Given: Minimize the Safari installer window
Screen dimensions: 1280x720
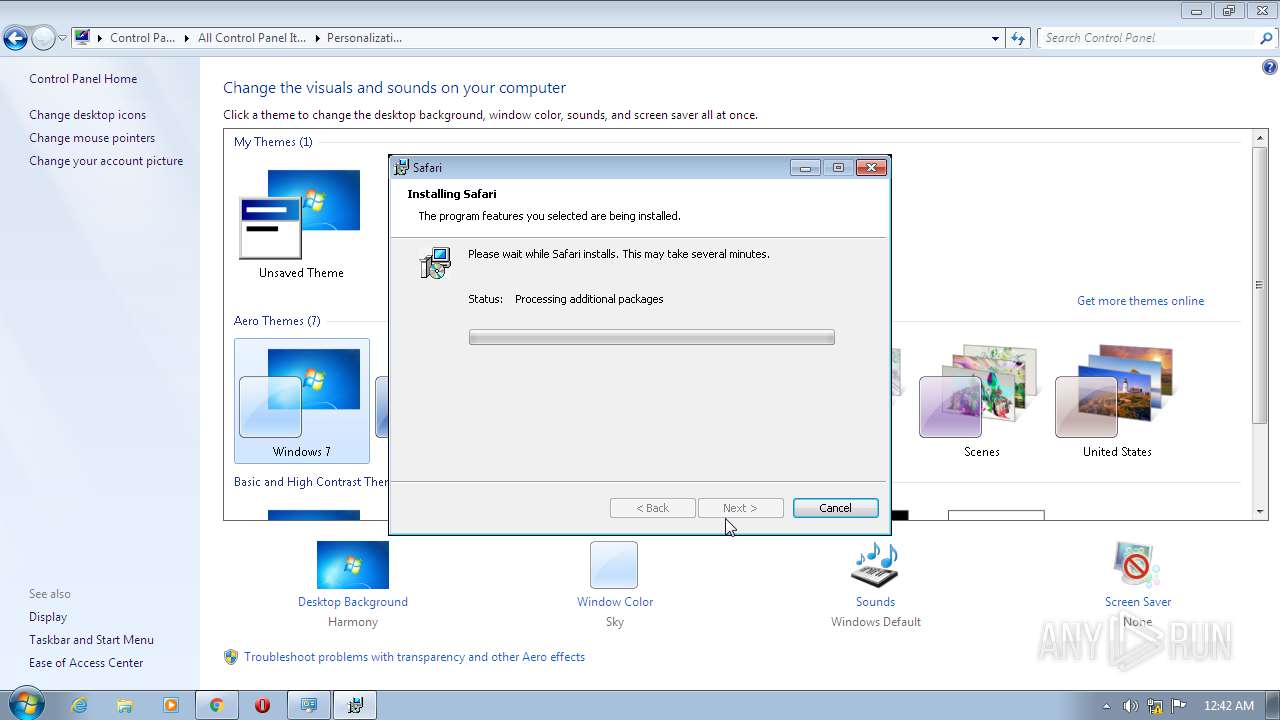Looking at the screenshot, I should click(805, 167).
